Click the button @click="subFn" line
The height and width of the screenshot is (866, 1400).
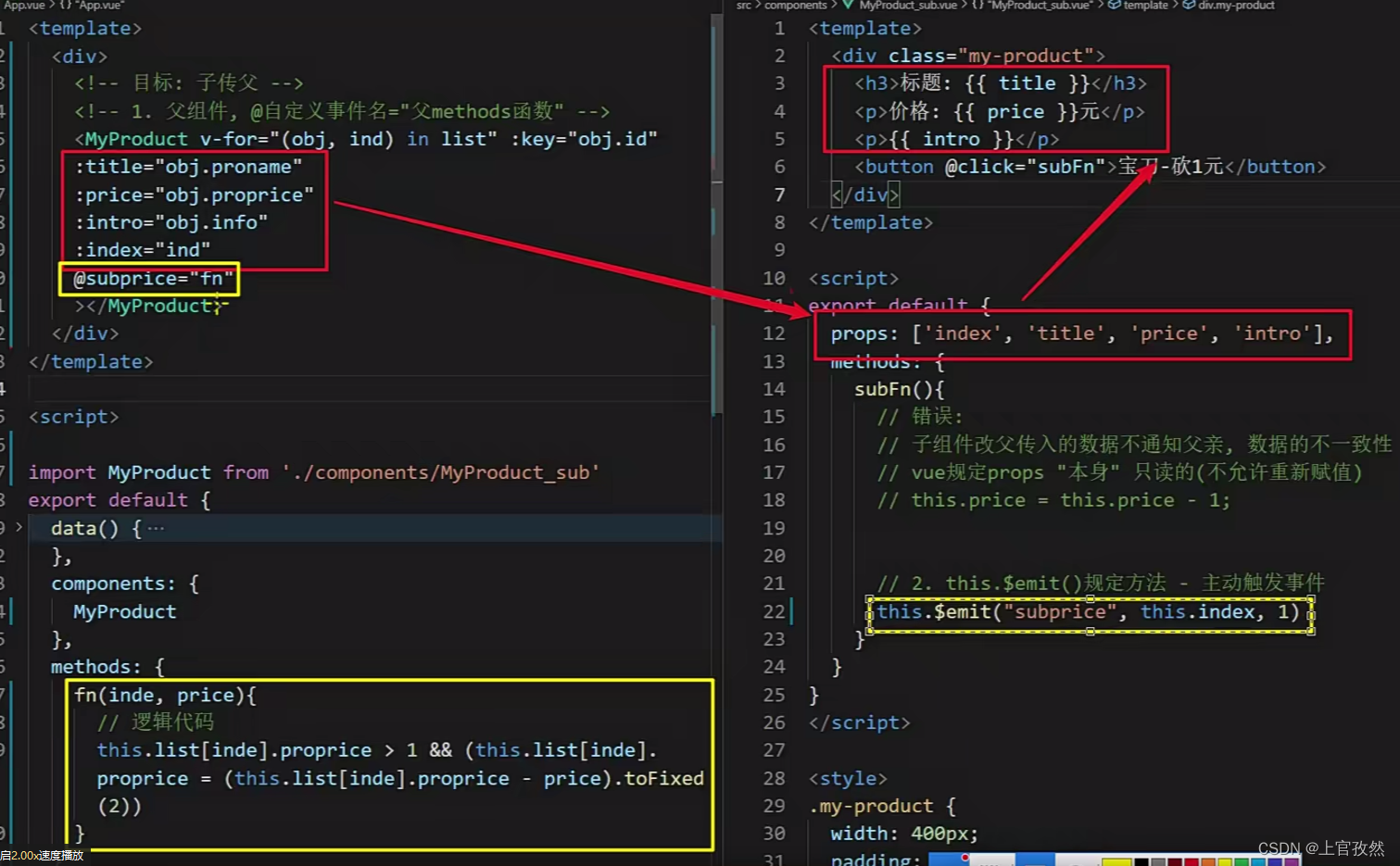1090,167
